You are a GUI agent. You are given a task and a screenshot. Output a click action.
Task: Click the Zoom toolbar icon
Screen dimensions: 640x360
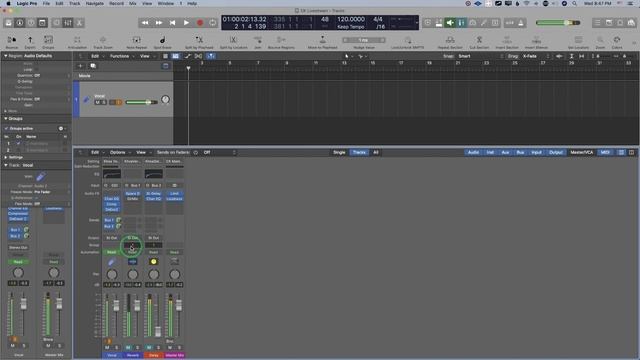click(600, 42)
